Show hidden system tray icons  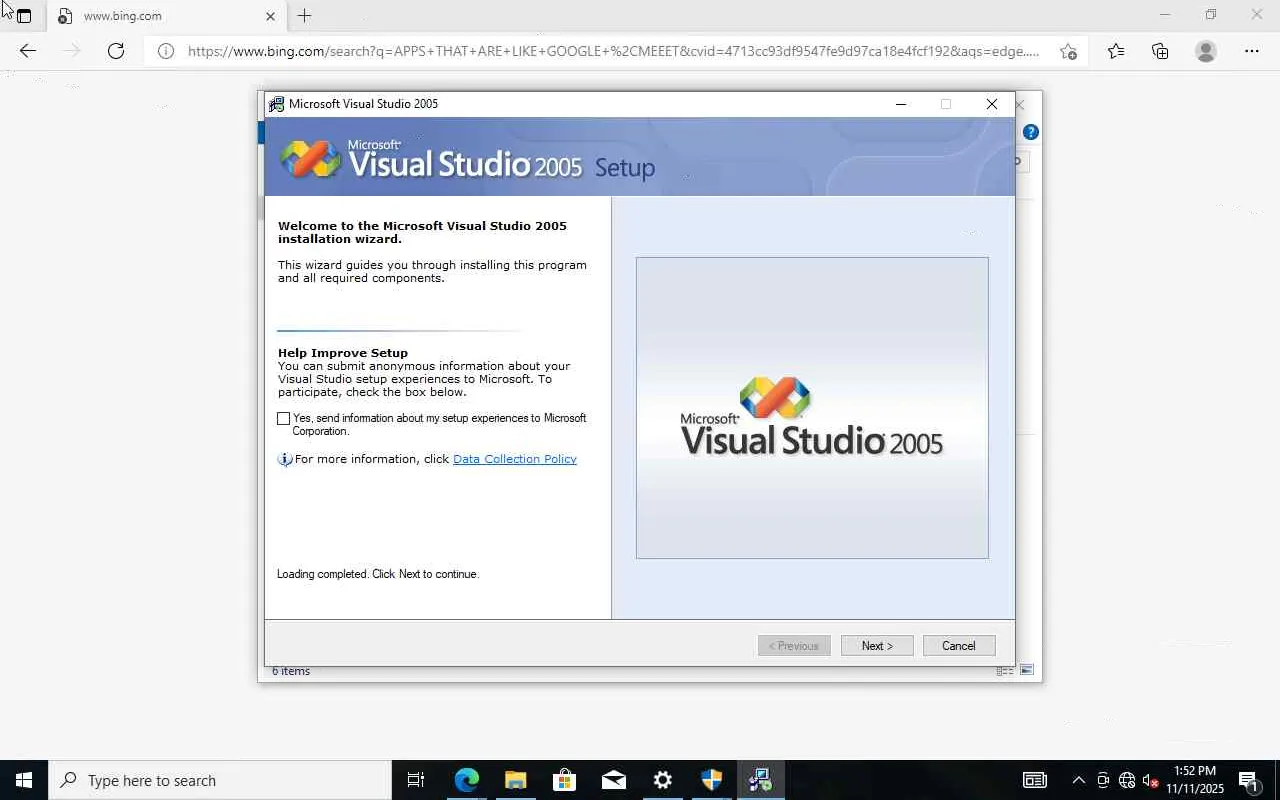(1078, 780)
